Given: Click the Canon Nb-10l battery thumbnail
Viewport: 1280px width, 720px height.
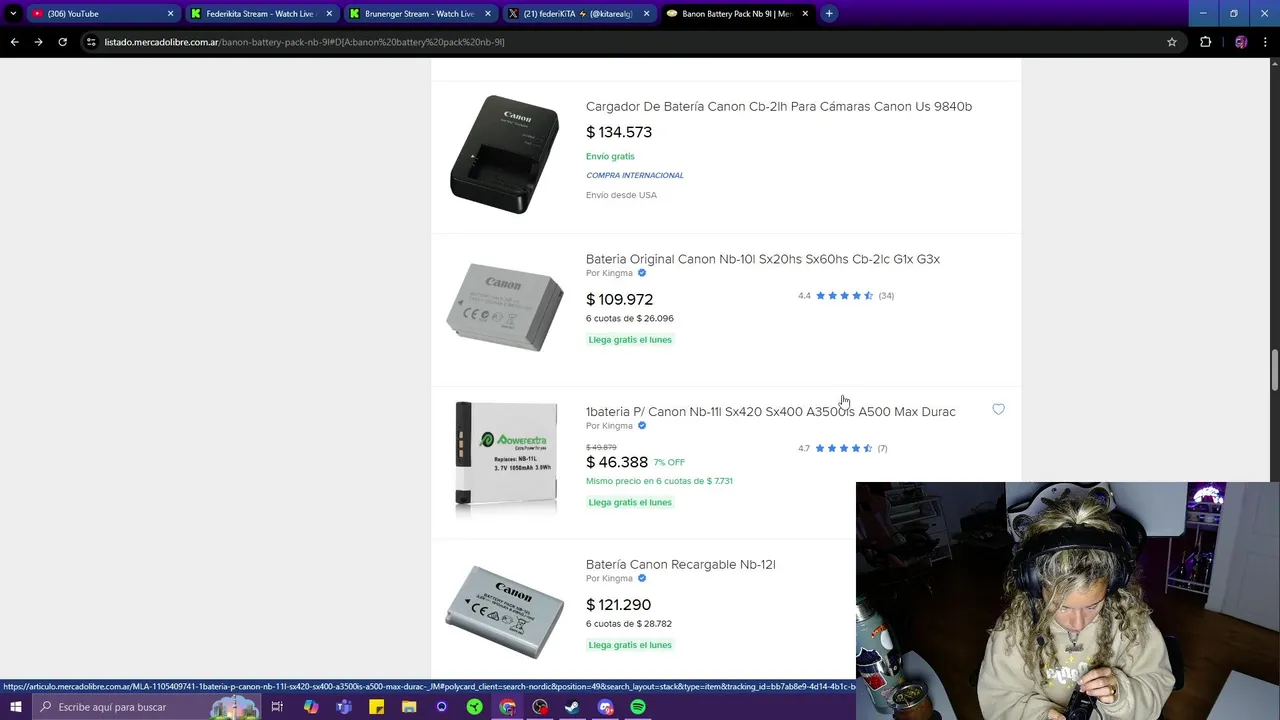Looking at the screenshot, I should (x=505, y=307).
